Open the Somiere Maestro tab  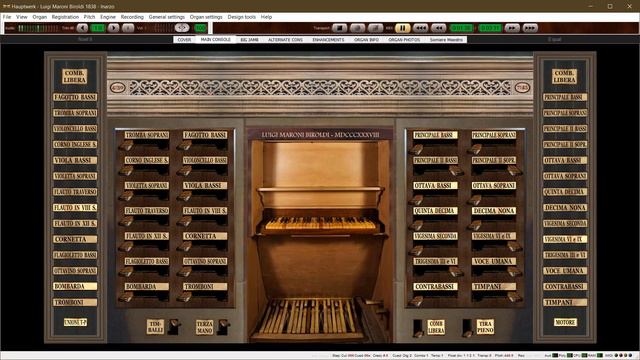click(446, 40)
